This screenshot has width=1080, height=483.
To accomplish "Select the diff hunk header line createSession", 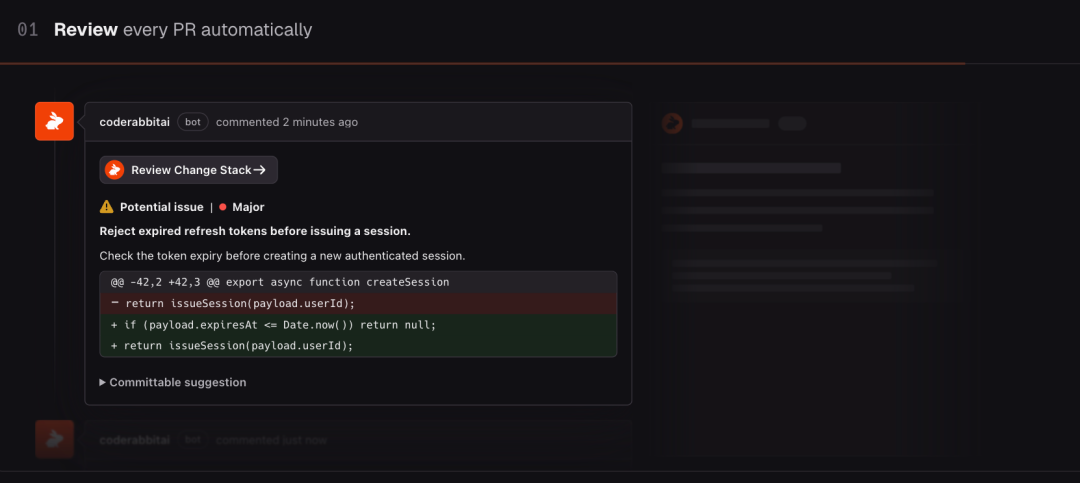I will point(358,282).
